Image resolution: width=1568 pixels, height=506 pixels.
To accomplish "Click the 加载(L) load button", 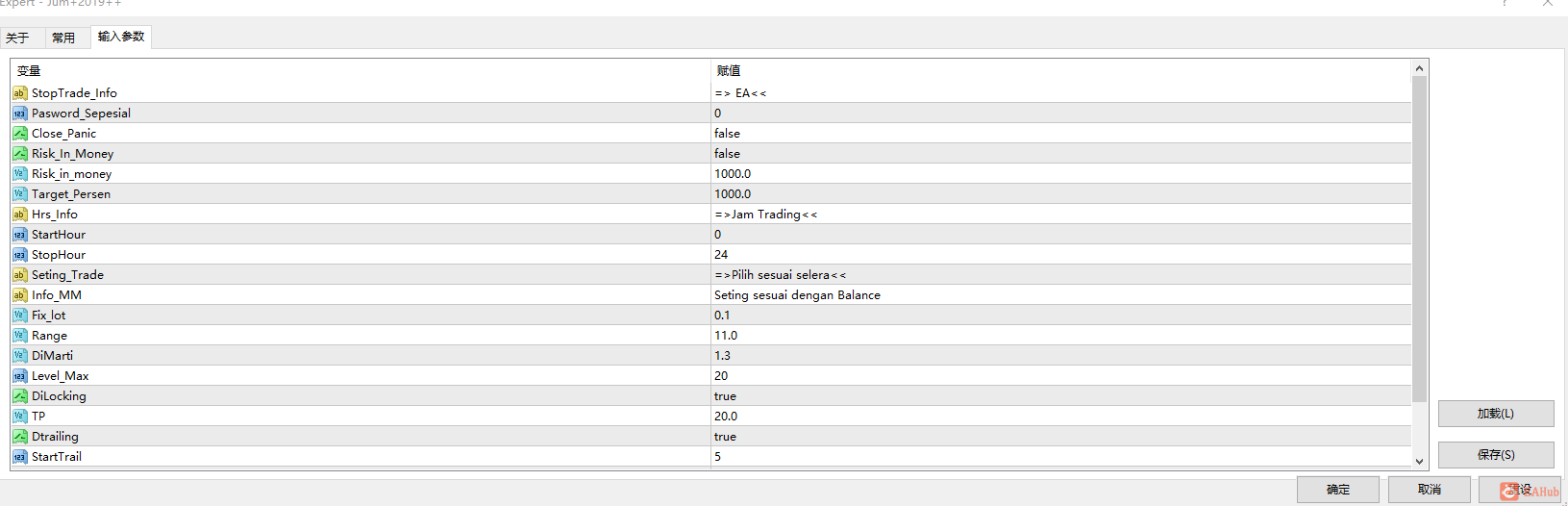I will [1496, 414].
